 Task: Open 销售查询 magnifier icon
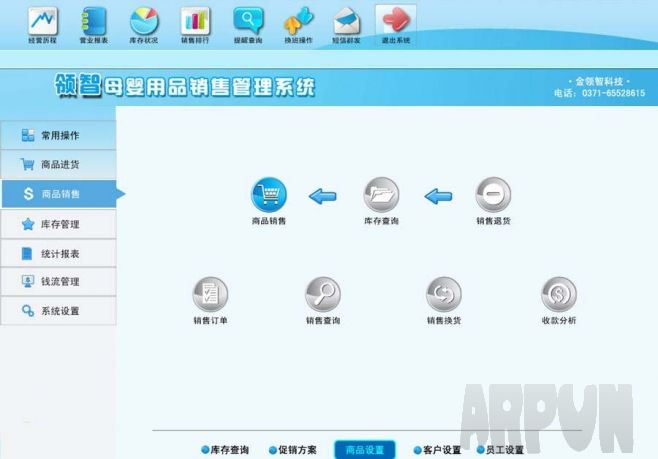[323, 294]
